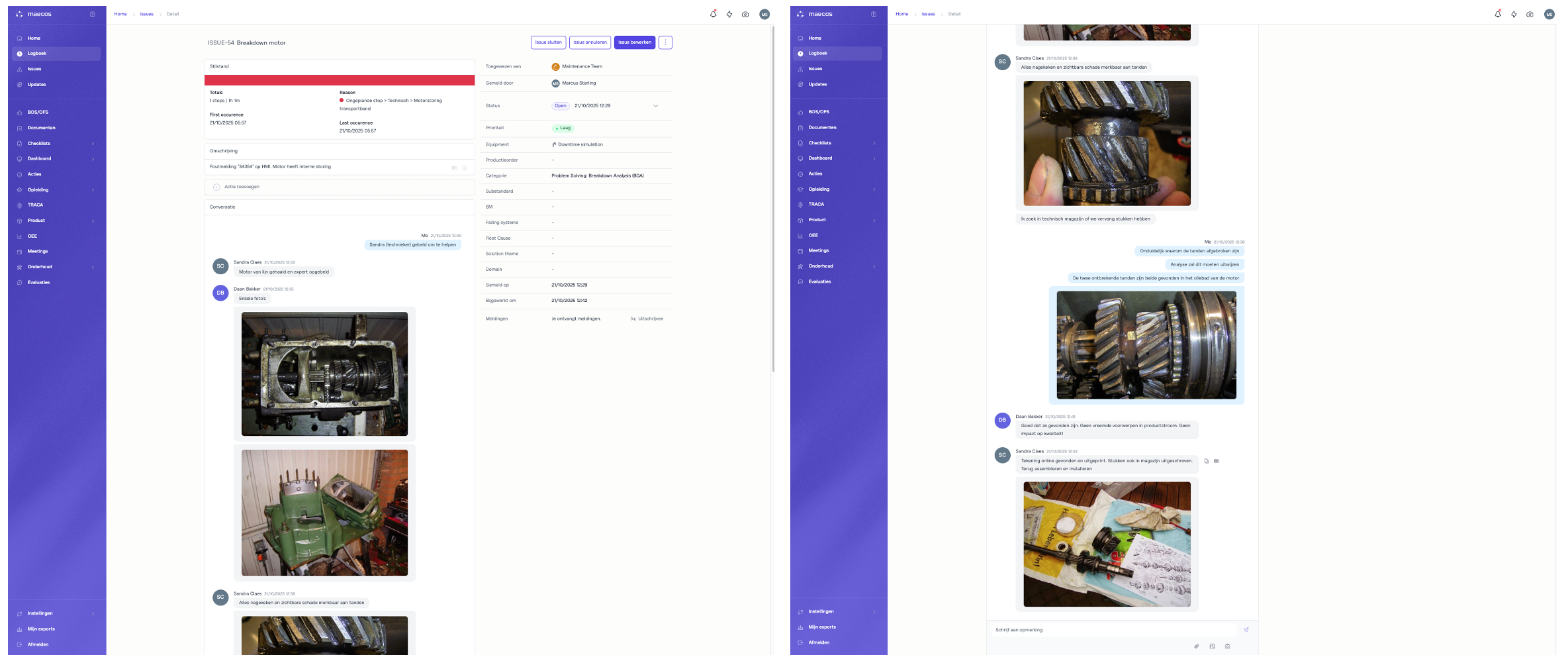Send the comment with the paper plane icon
Screen dimensions: 1568x663
(1246, 630)
